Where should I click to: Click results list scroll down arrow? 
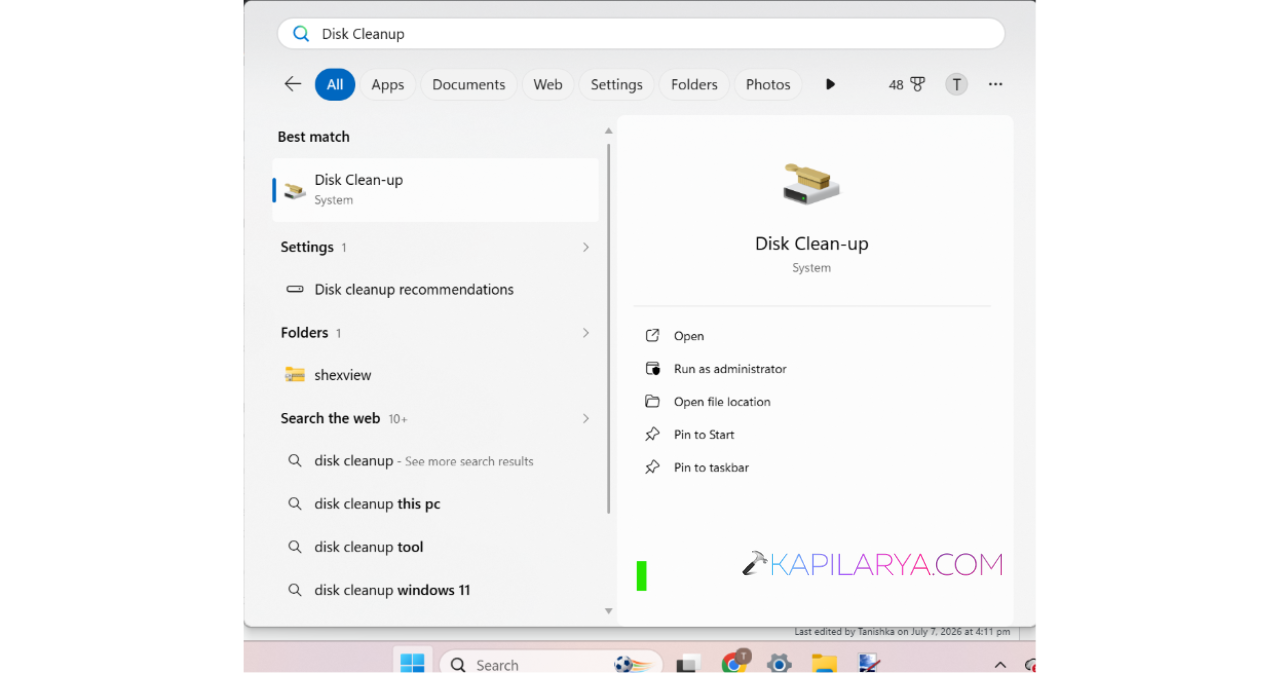(x=608, y=611)
